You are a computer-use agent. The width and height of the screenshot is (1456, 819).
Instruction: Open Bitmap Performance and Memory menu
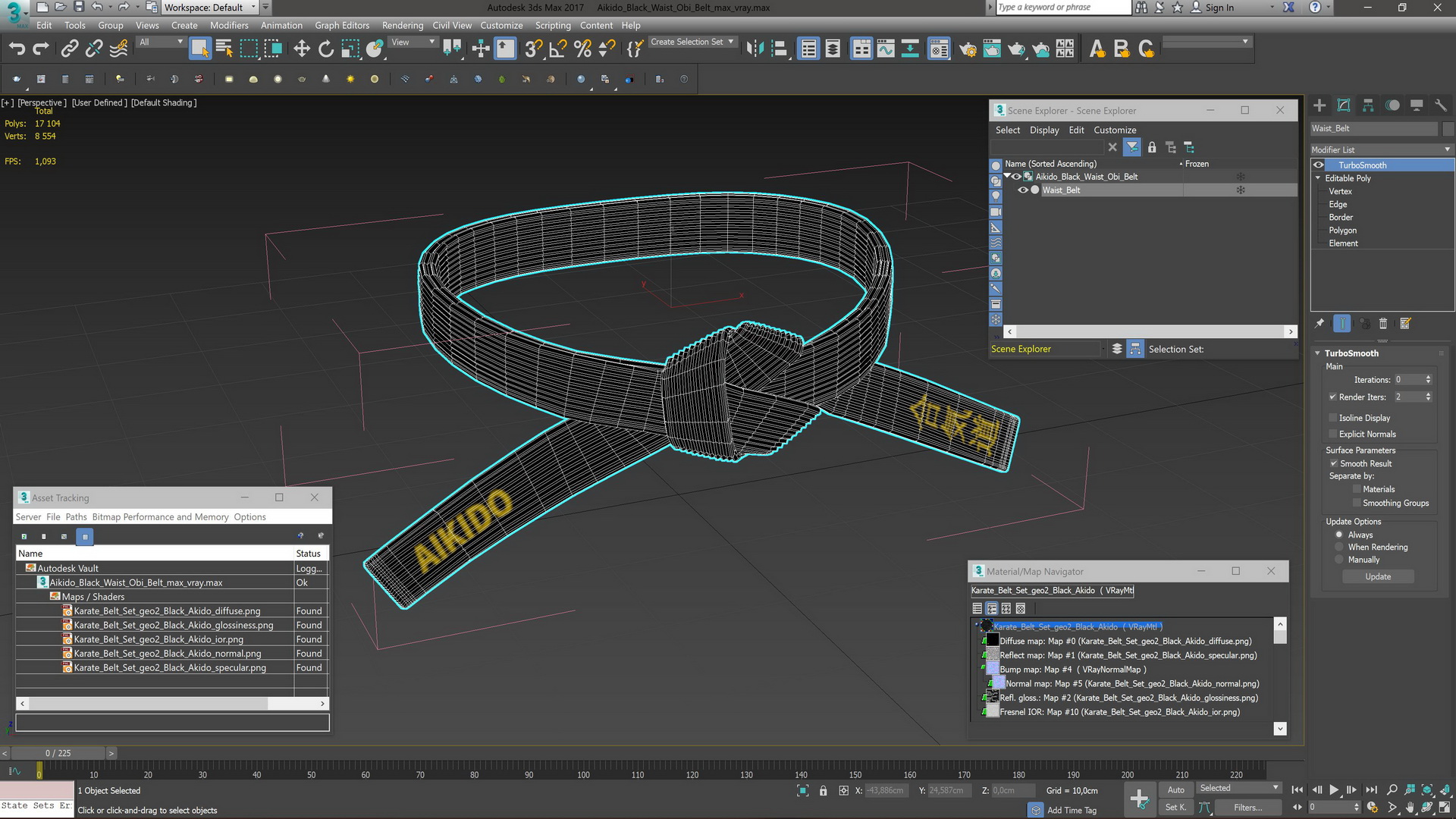(160, 517)
